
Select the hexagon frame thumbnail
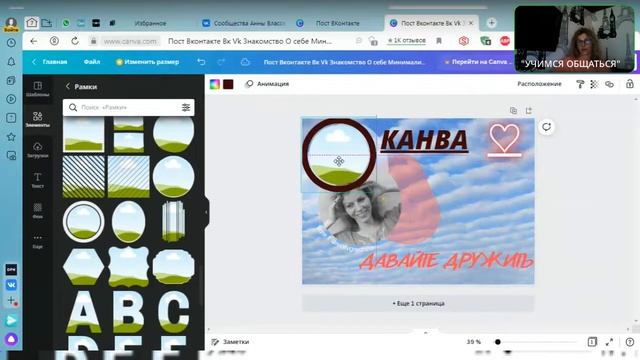pos(84,267)
